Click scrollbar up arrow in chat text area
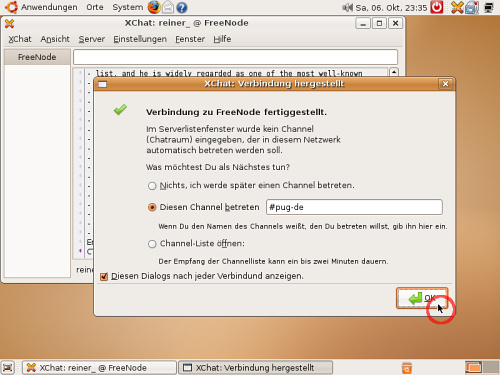 click(394, 72)
